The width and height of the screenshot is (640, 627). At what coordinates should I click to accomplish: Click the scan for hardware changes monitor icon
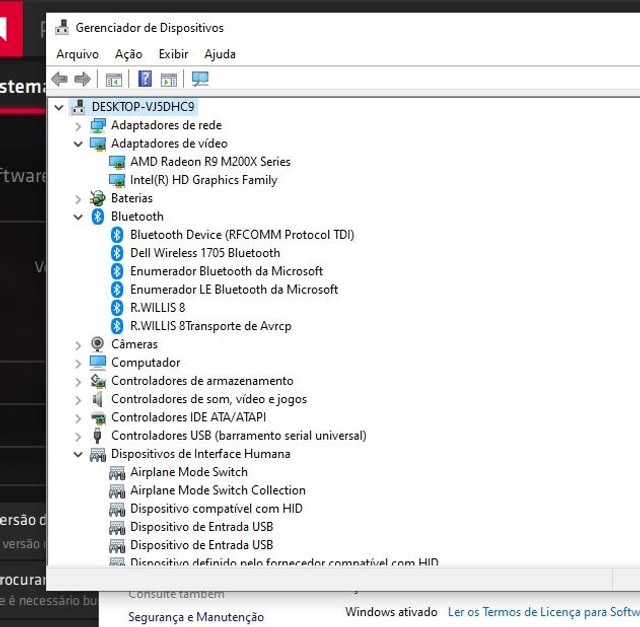point(200,79)
